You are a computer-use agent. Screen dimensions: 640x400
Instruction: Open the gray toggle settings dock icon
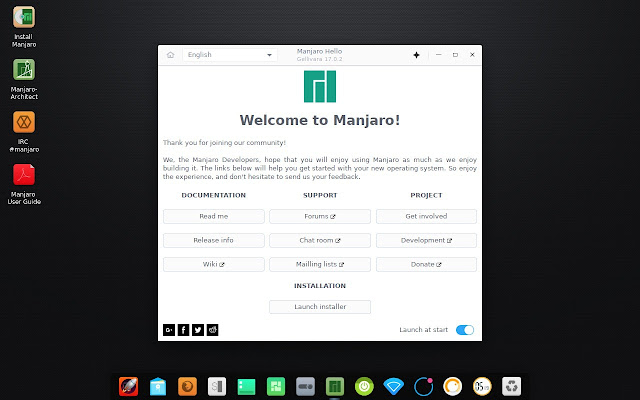305,386
